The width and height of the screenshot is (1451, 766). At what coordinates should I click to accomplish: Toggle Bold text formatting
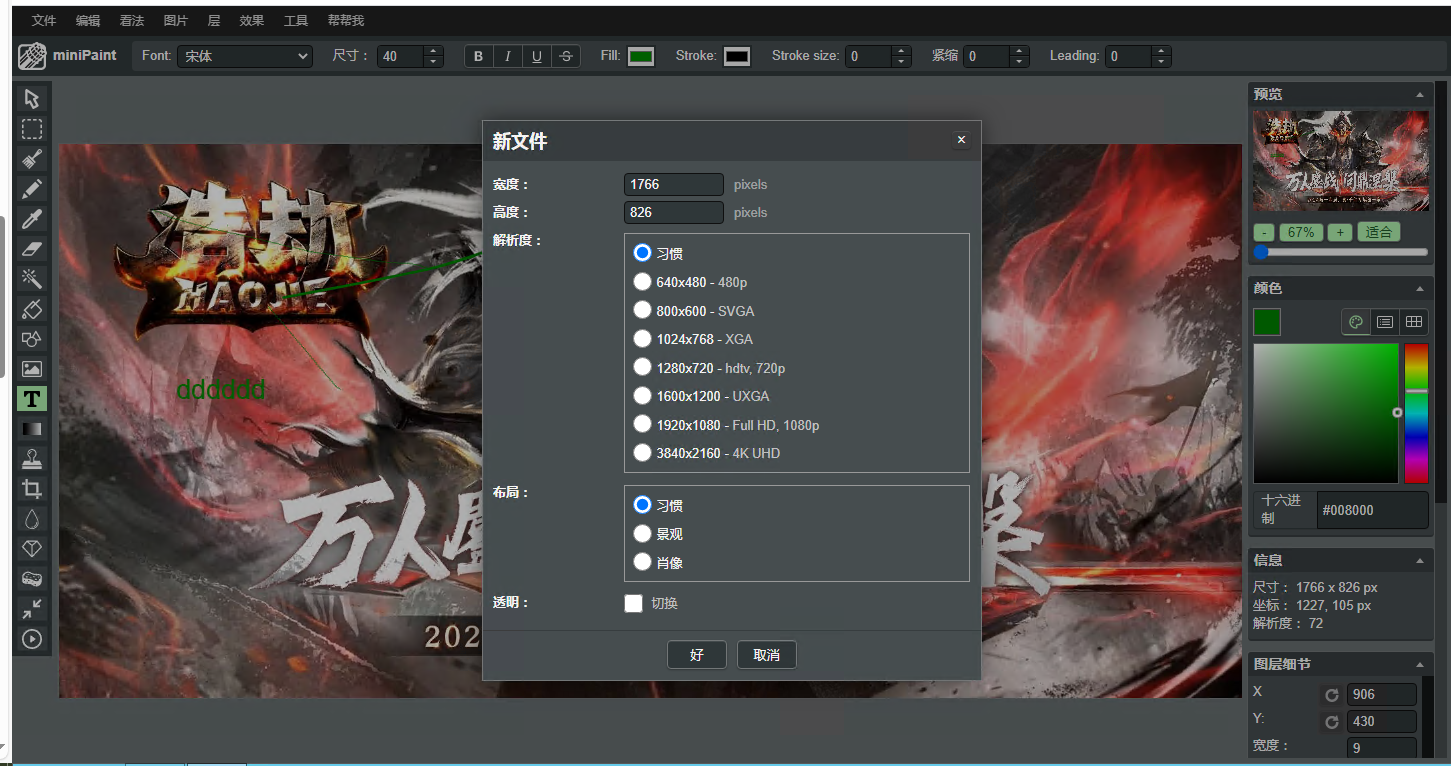click(478, 56)
